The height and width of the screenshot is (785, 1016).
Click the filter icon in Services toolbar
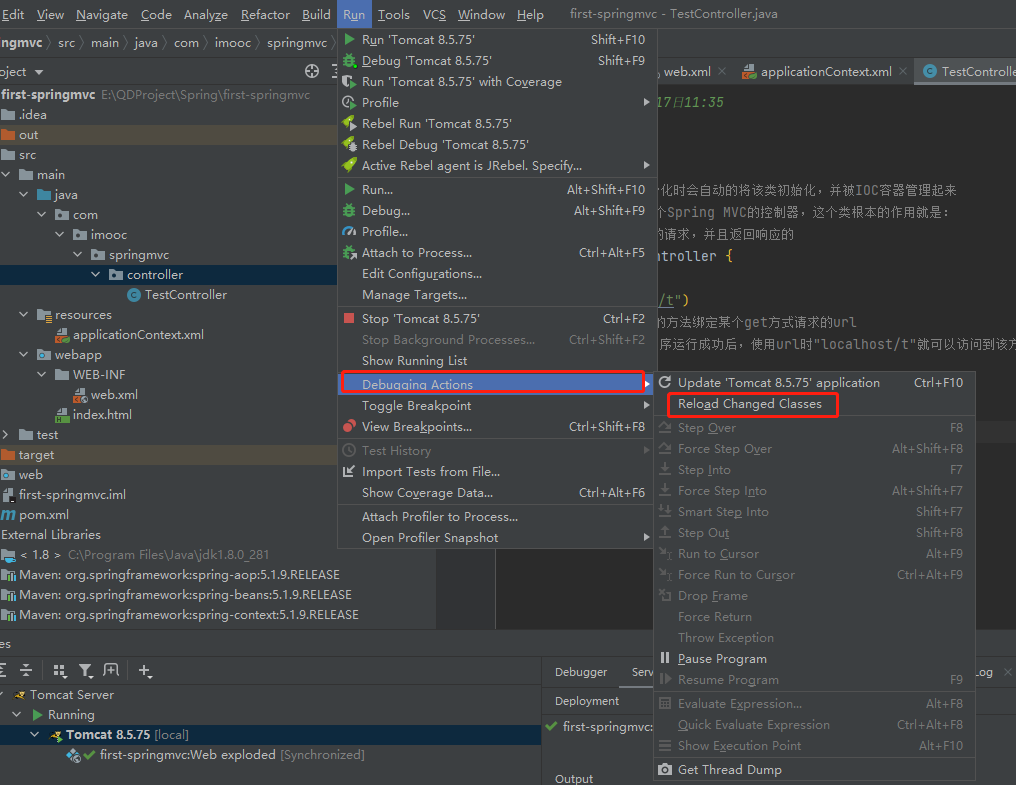pyautogui.click(x=86, y=670)
